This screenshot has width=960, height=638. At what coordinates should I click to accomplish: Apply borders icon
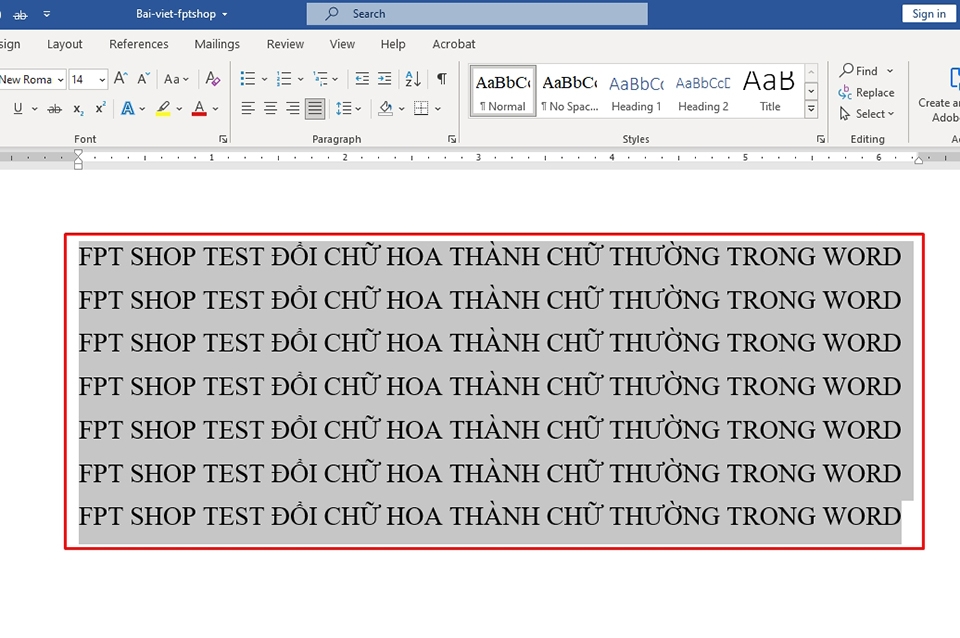click(421, 108)
